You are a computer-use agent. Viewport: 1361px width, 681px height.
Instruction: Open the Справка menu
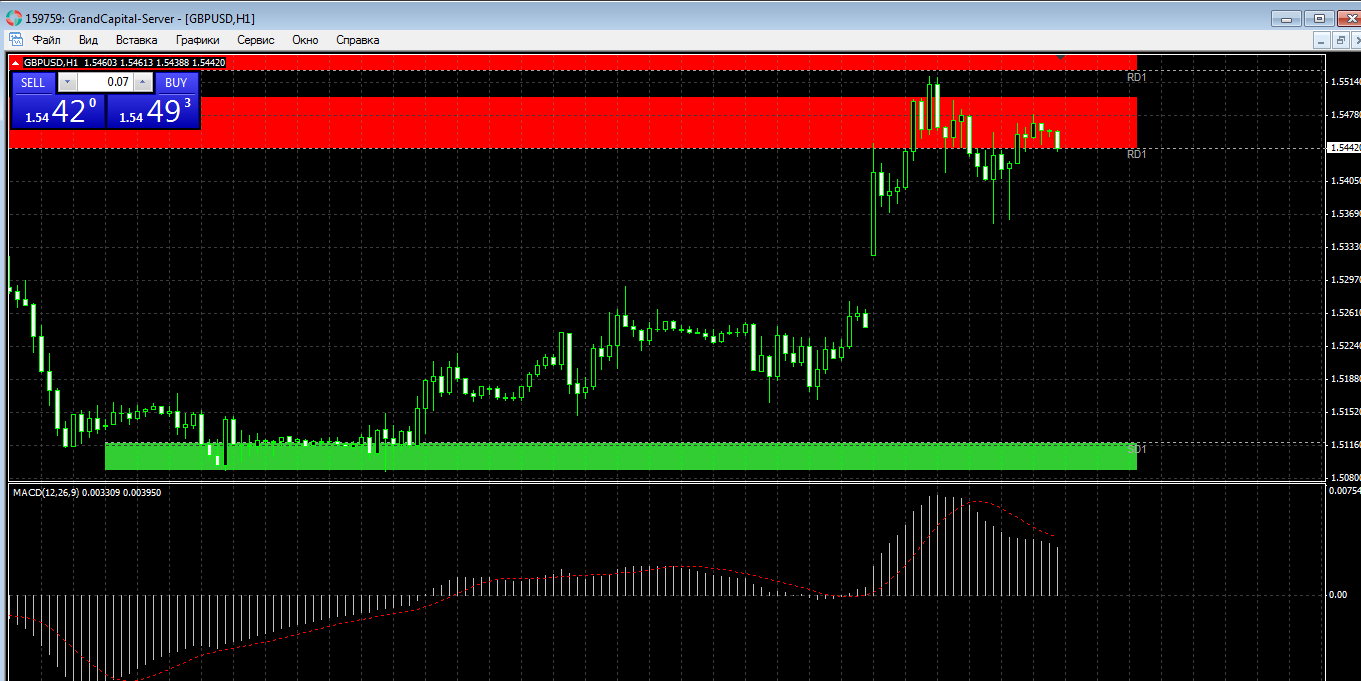(x=357, y=40)
